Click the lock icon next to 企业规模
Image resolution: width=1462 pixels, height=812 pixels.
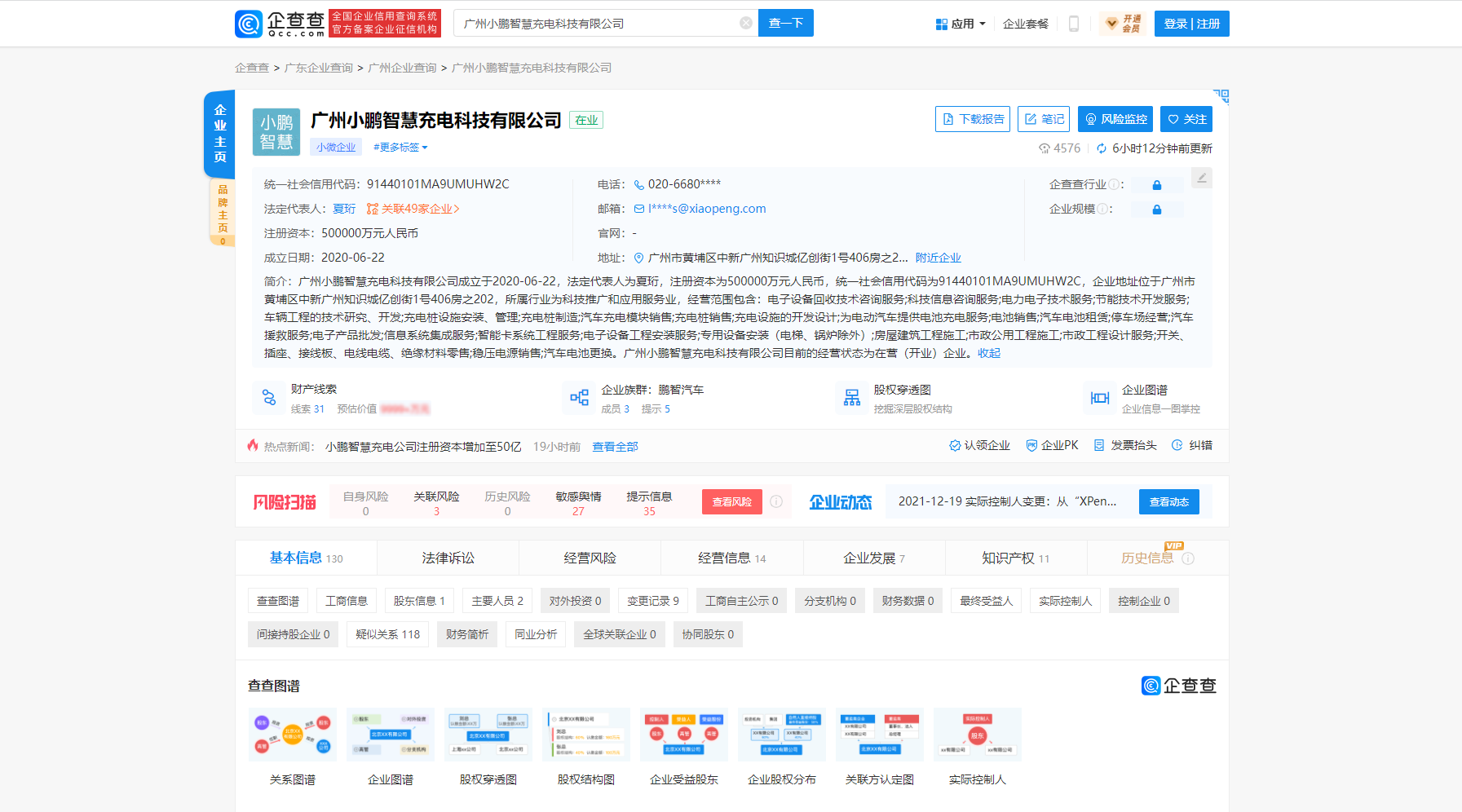(1156, 210)
